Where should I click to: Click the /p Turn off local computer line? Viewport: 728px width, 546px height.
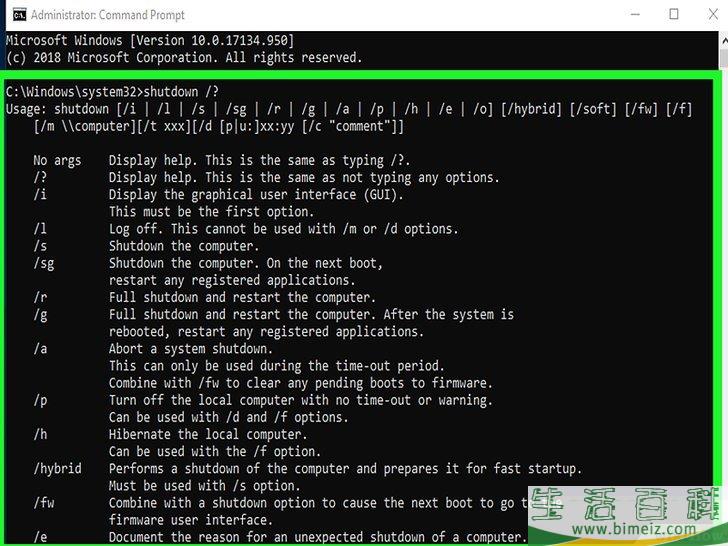[x=263, y=400]
